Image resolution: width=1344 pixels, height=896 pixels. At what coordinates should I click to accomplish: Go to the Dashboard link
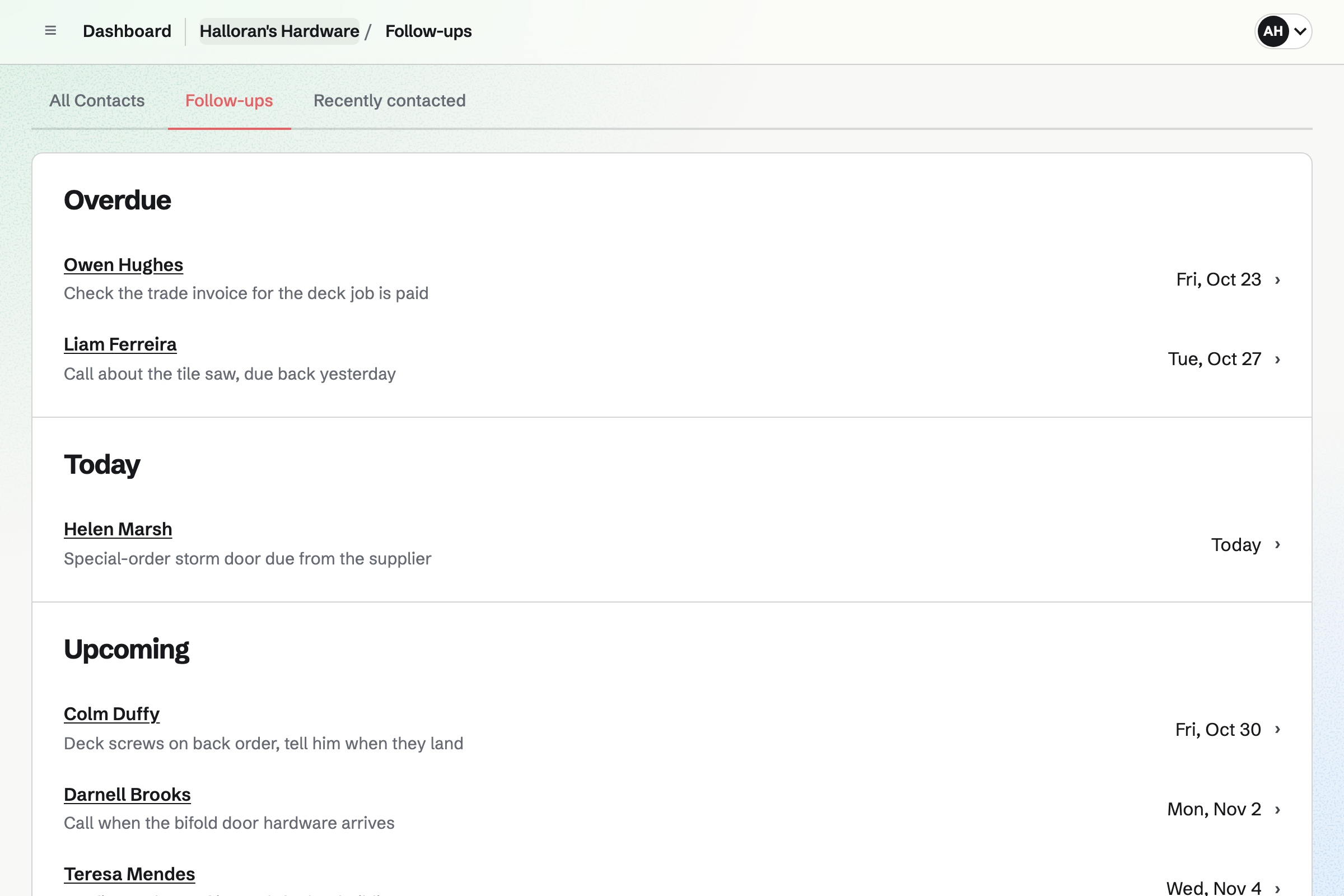coord(127,31)
